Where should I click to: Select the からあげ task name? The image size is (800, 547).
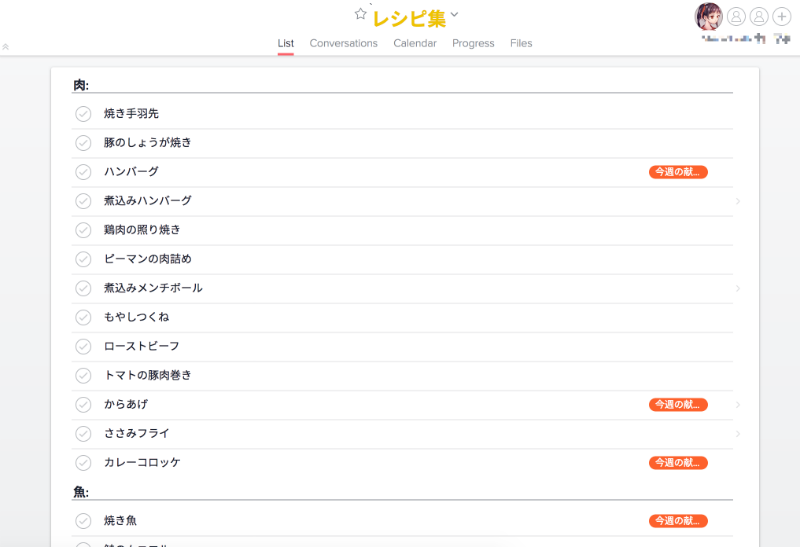tap(126, 404)
